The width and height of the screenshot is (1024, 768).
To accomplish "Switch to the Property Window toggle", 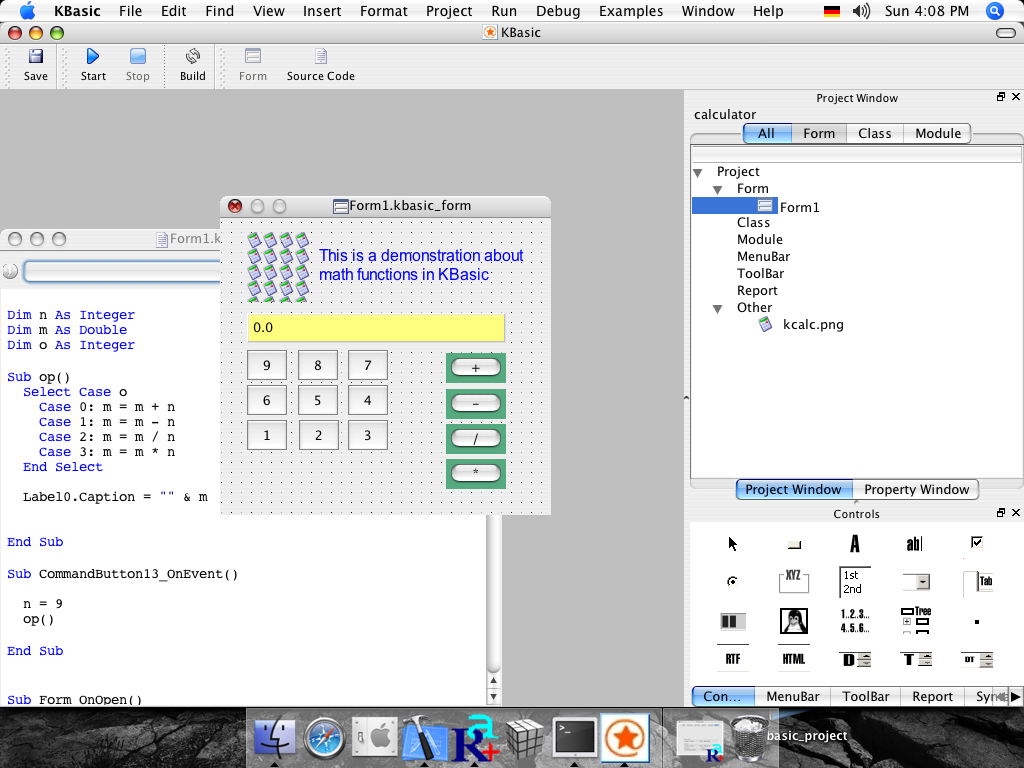I will coord(916,490).
